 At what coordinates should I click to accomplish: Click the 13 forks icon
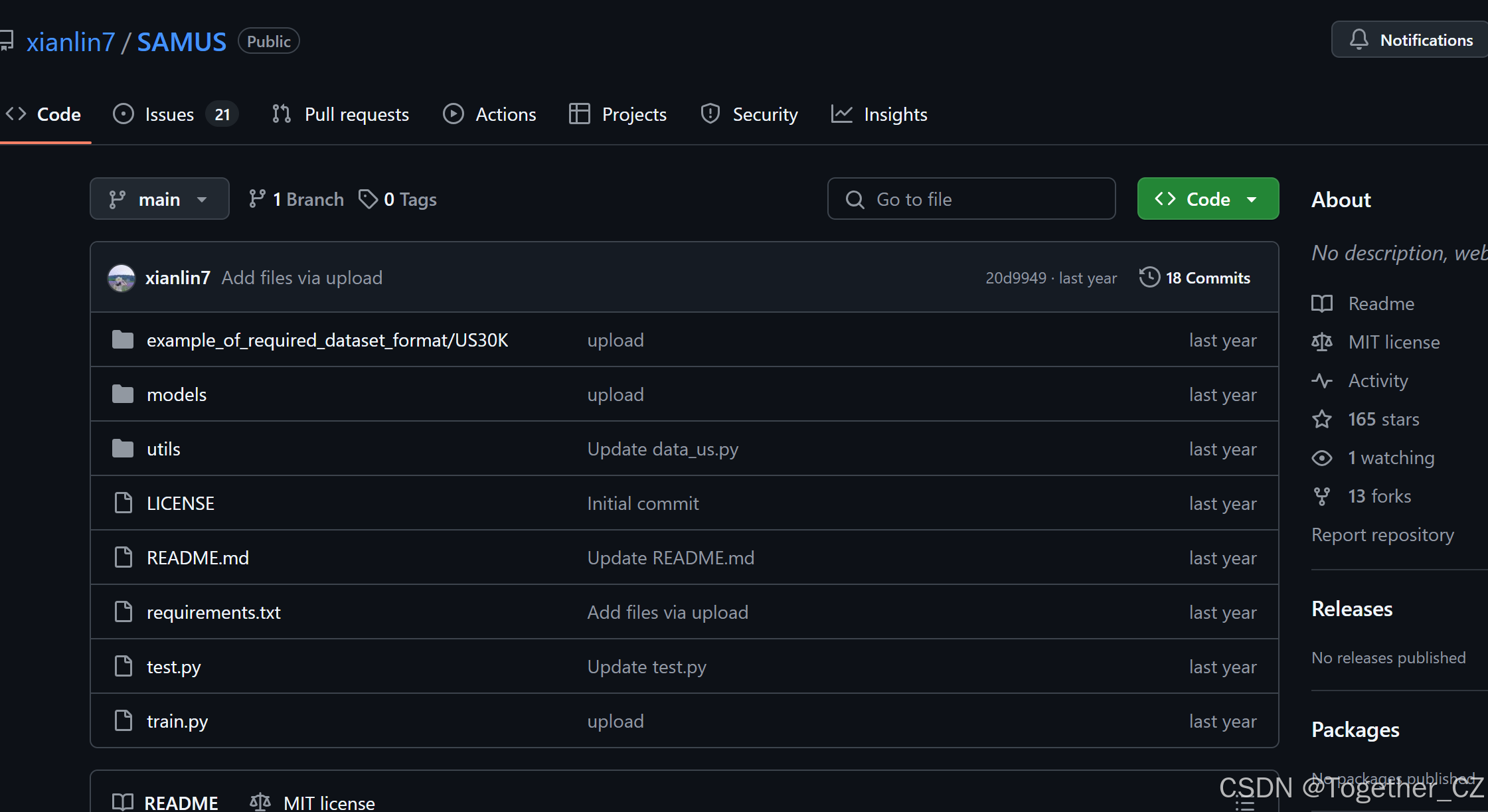tap(1321, 497)
